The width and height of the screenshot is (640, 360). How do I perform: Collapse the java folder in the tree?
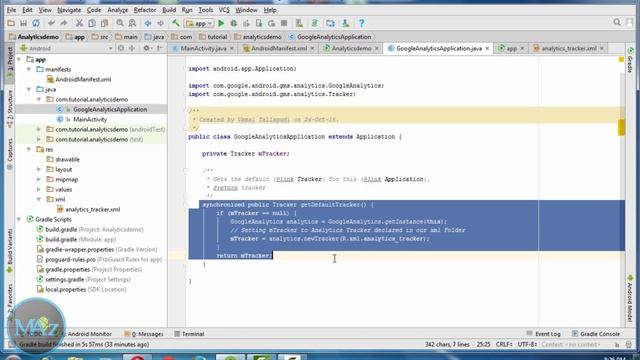[29, 89]
